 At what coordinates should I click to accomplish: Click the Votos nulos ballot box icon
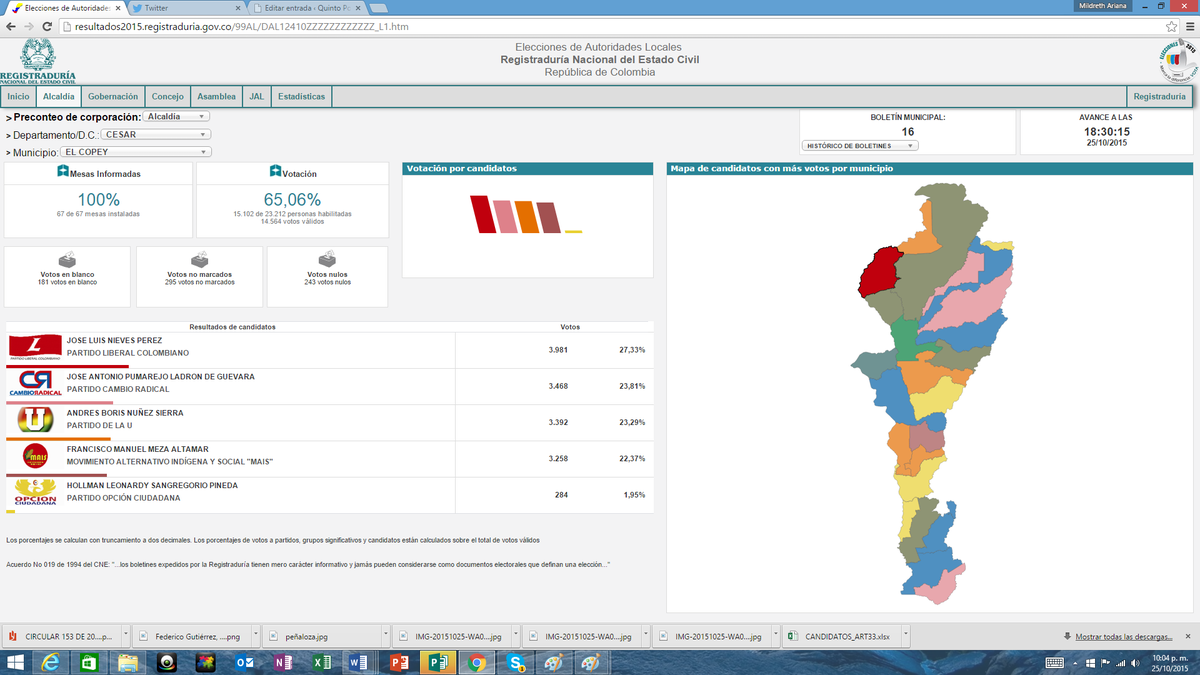pos(327,259)
